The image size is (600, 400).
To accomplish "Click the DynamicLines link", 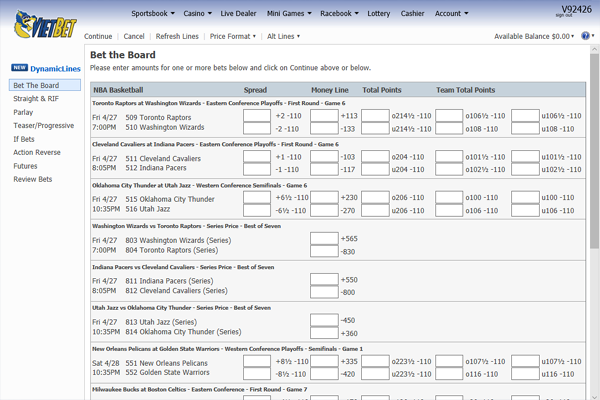I will pos(55,69).
